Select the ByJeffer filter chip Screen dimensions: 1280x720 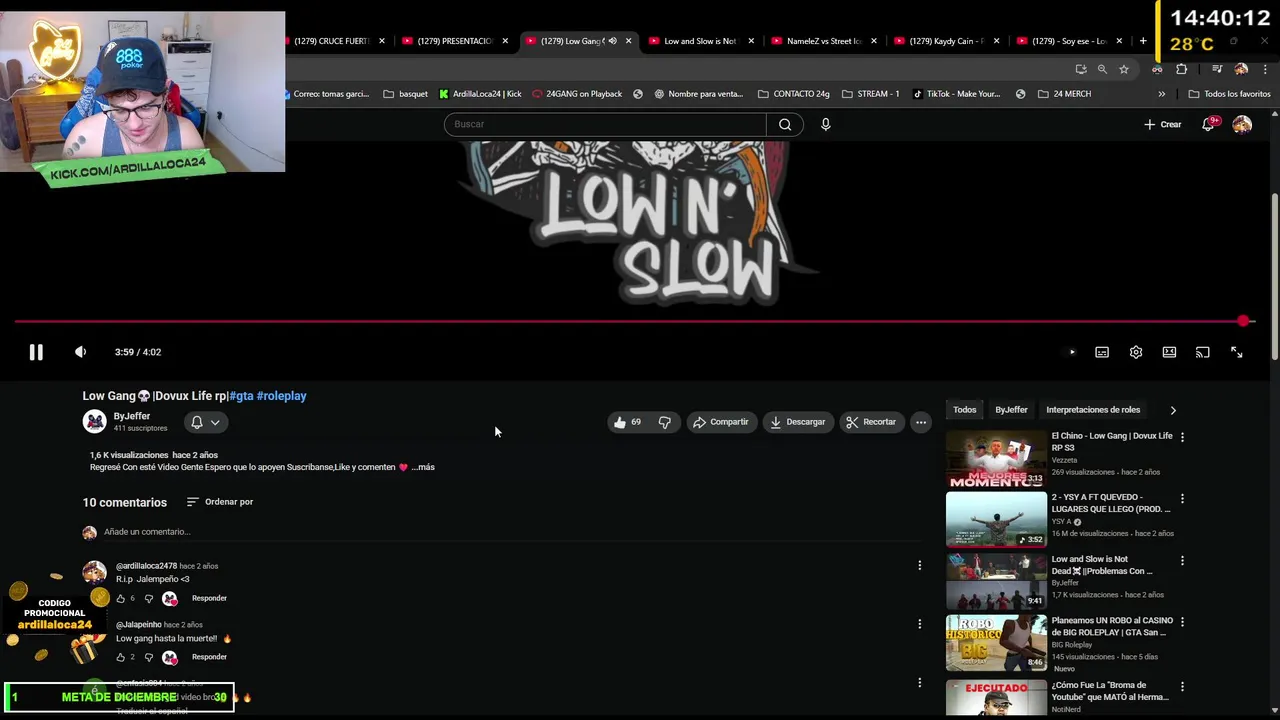tap(1011, 410)
